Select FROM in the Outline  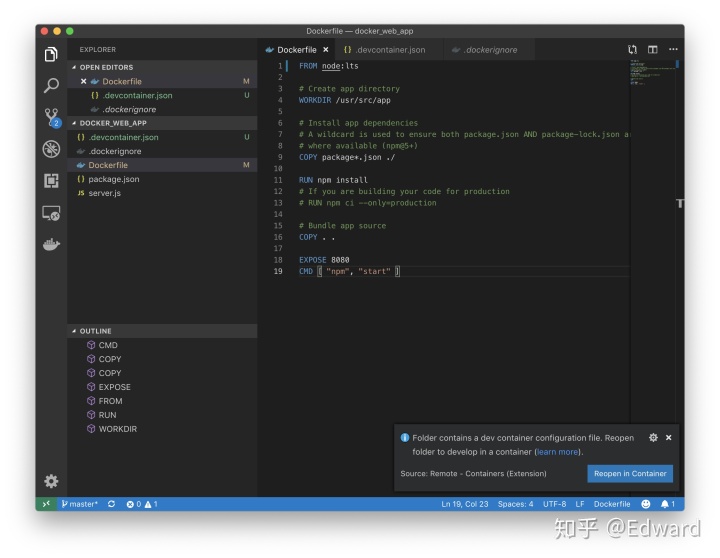click(163, 401)
